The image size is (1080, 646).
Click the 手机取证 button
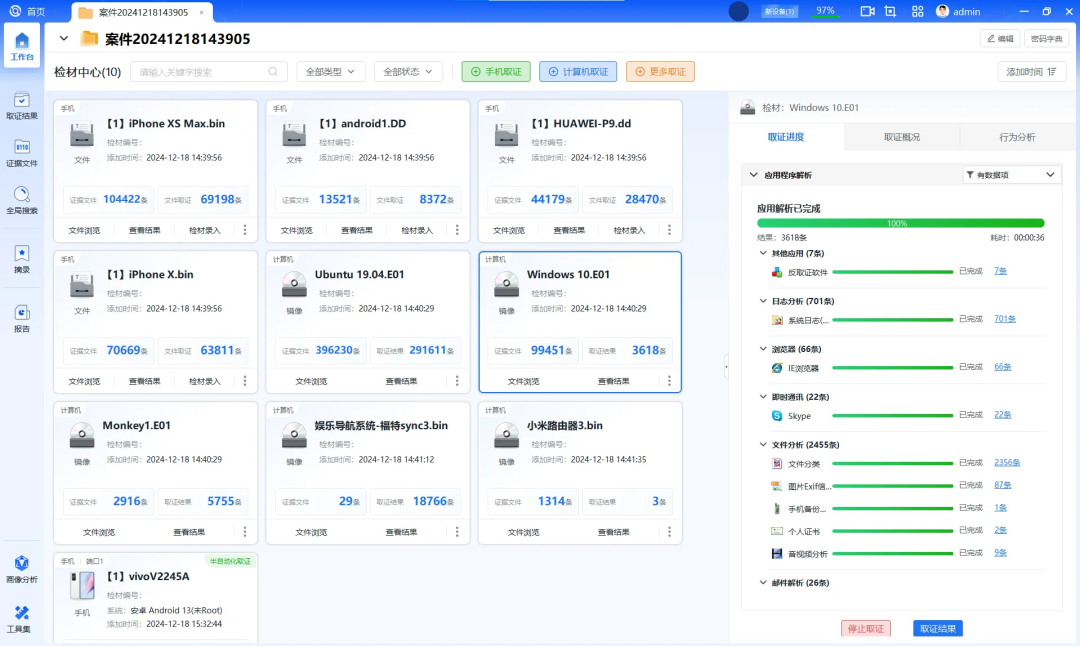[x=496, y=72]
